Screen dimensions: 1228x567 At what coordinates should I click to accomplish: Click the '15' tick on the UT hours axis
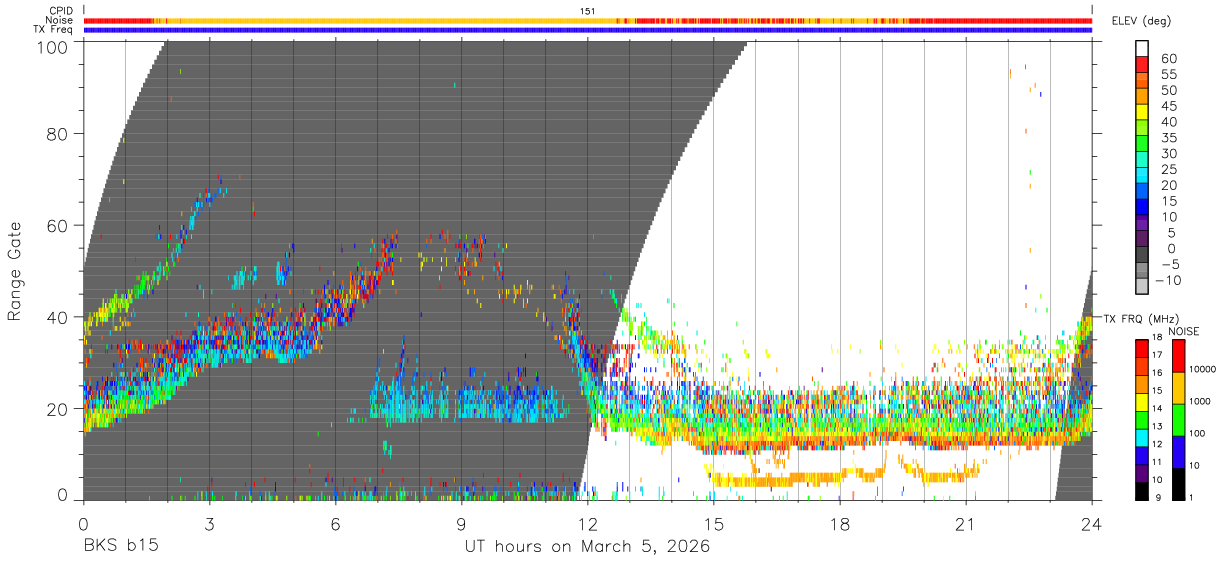[x=713, y=522]
